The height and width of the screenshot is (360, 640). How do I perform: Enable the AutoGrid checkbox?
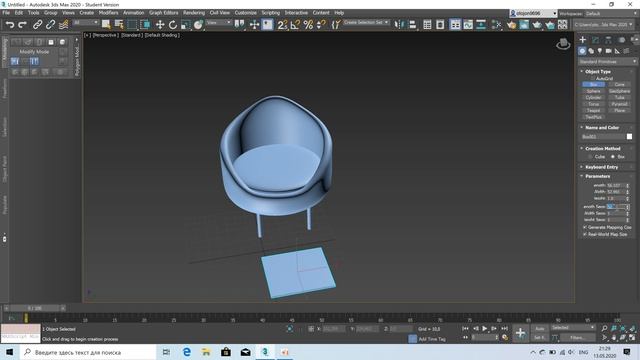[593, 78]
